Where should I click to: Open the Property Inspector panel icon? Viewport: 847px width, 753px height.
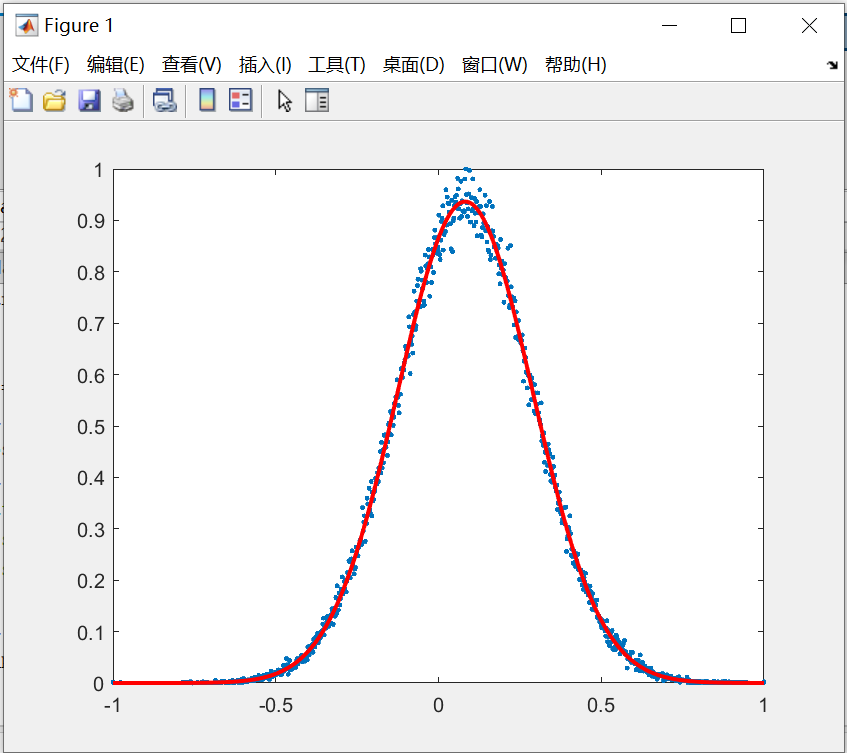[317, 100]
